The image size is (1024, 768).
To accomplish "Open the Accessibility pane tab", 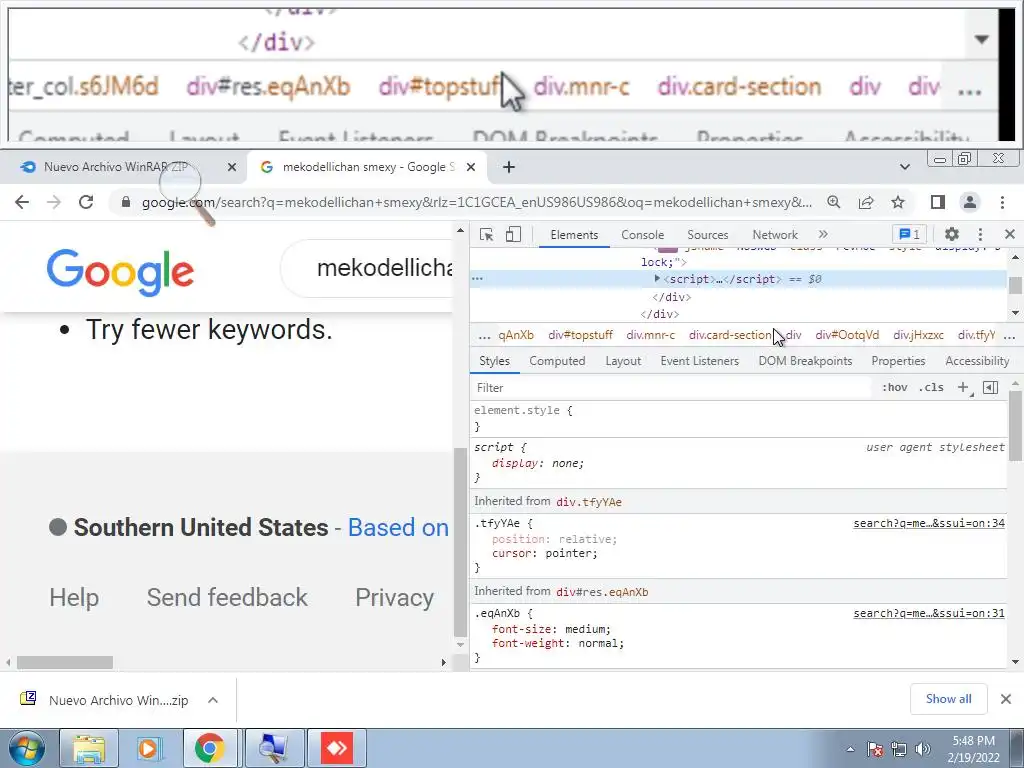I will [977, 360].
